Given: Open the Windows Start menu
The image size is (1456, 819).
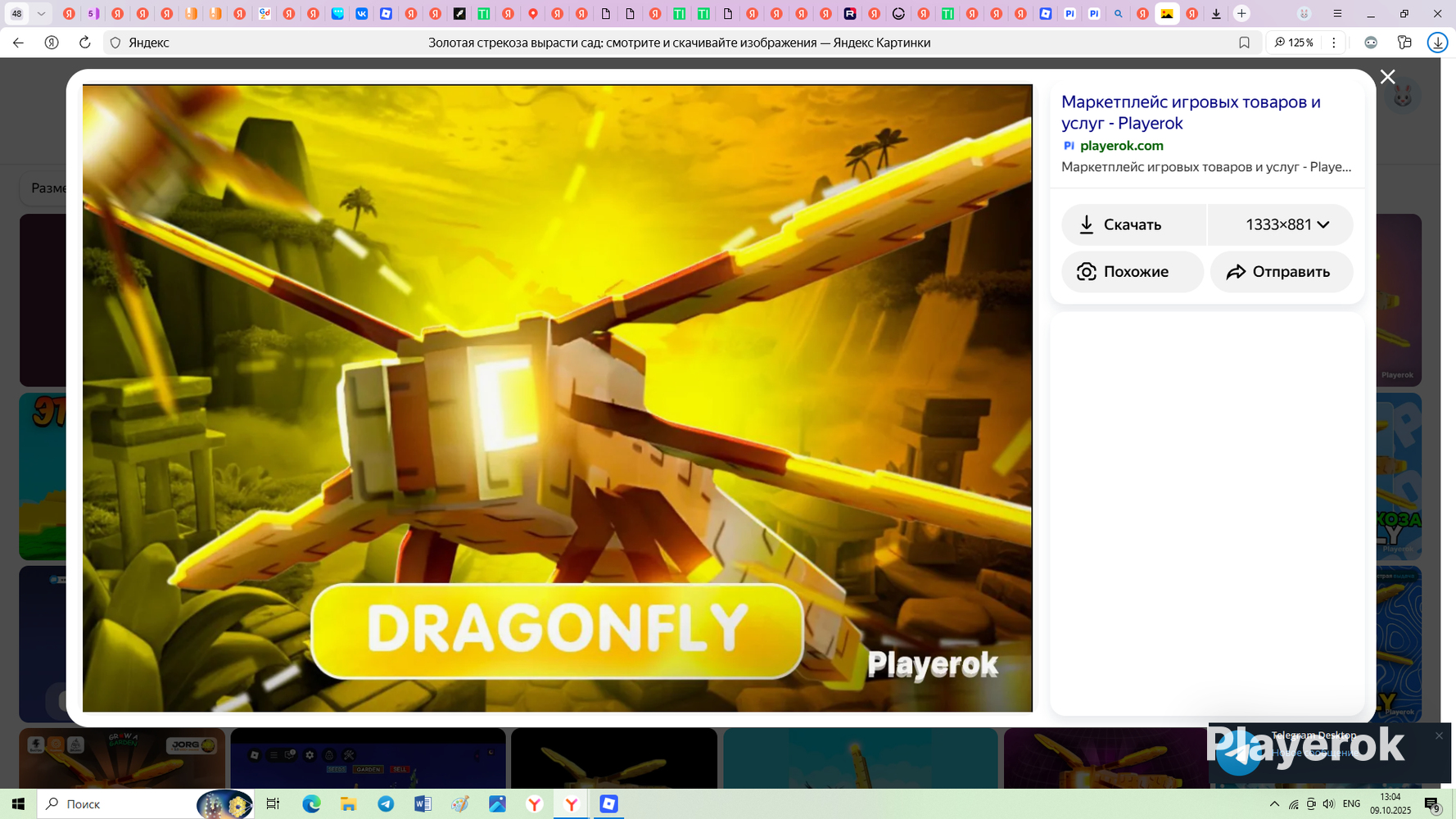Looking at the screenshot, I should click(18, 804).
